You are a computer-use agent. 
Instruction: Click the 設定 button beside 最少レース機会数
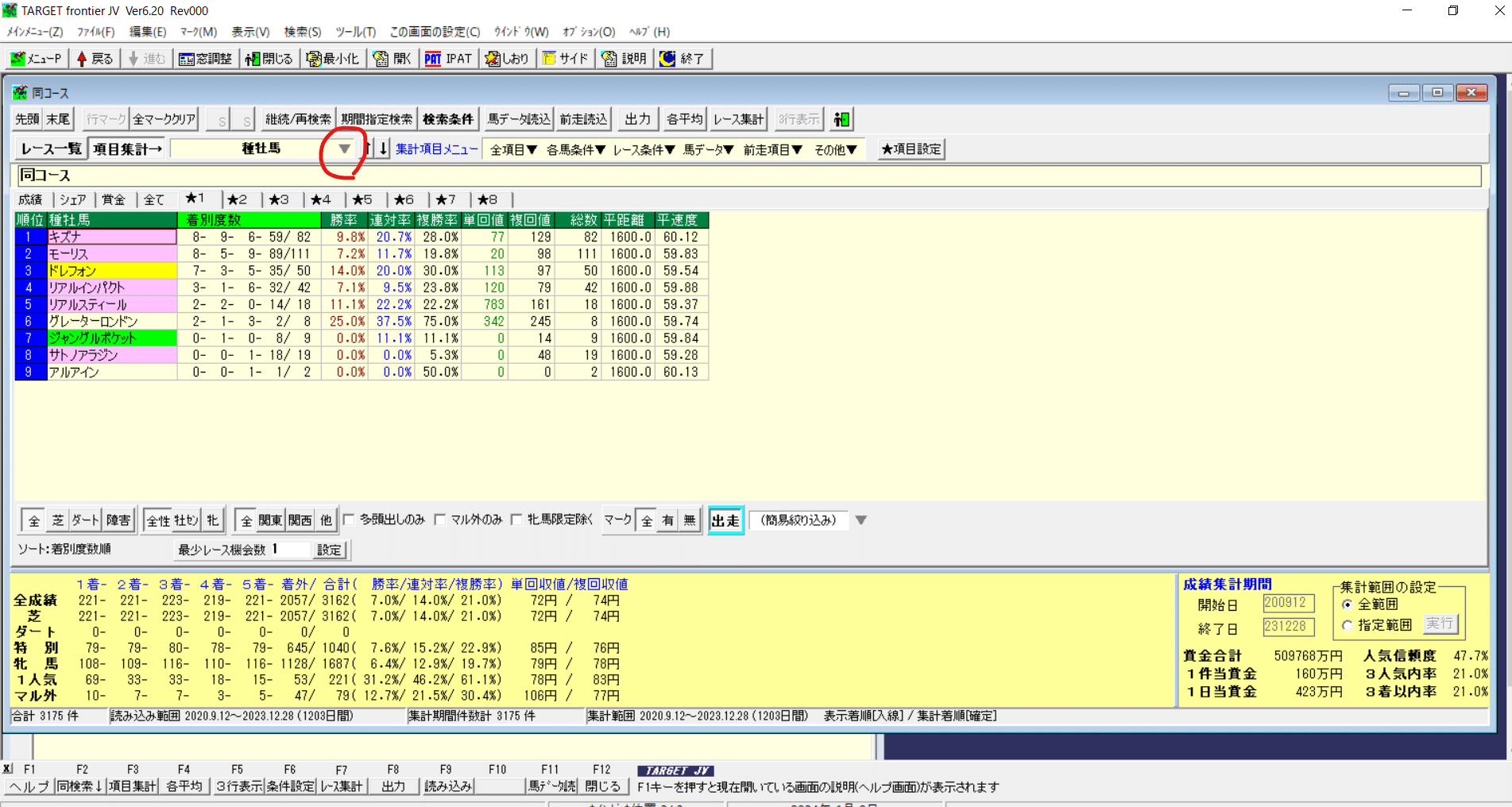[x=329, y=549]
